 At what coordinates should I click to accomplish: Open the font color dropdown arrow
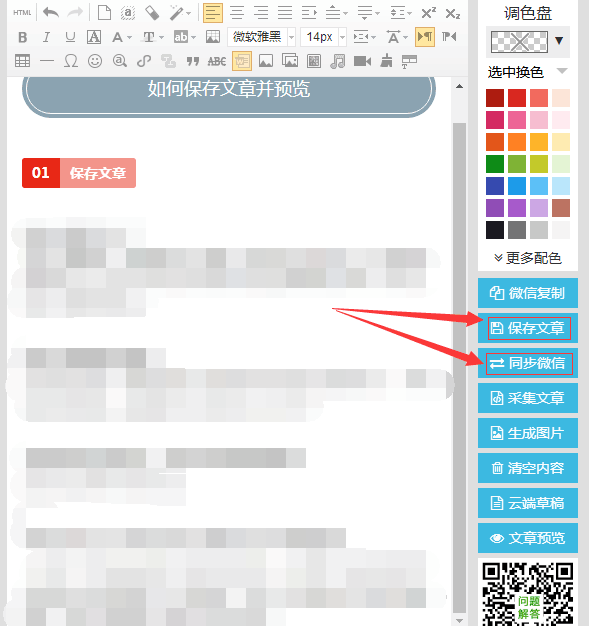tap(129, 38)
